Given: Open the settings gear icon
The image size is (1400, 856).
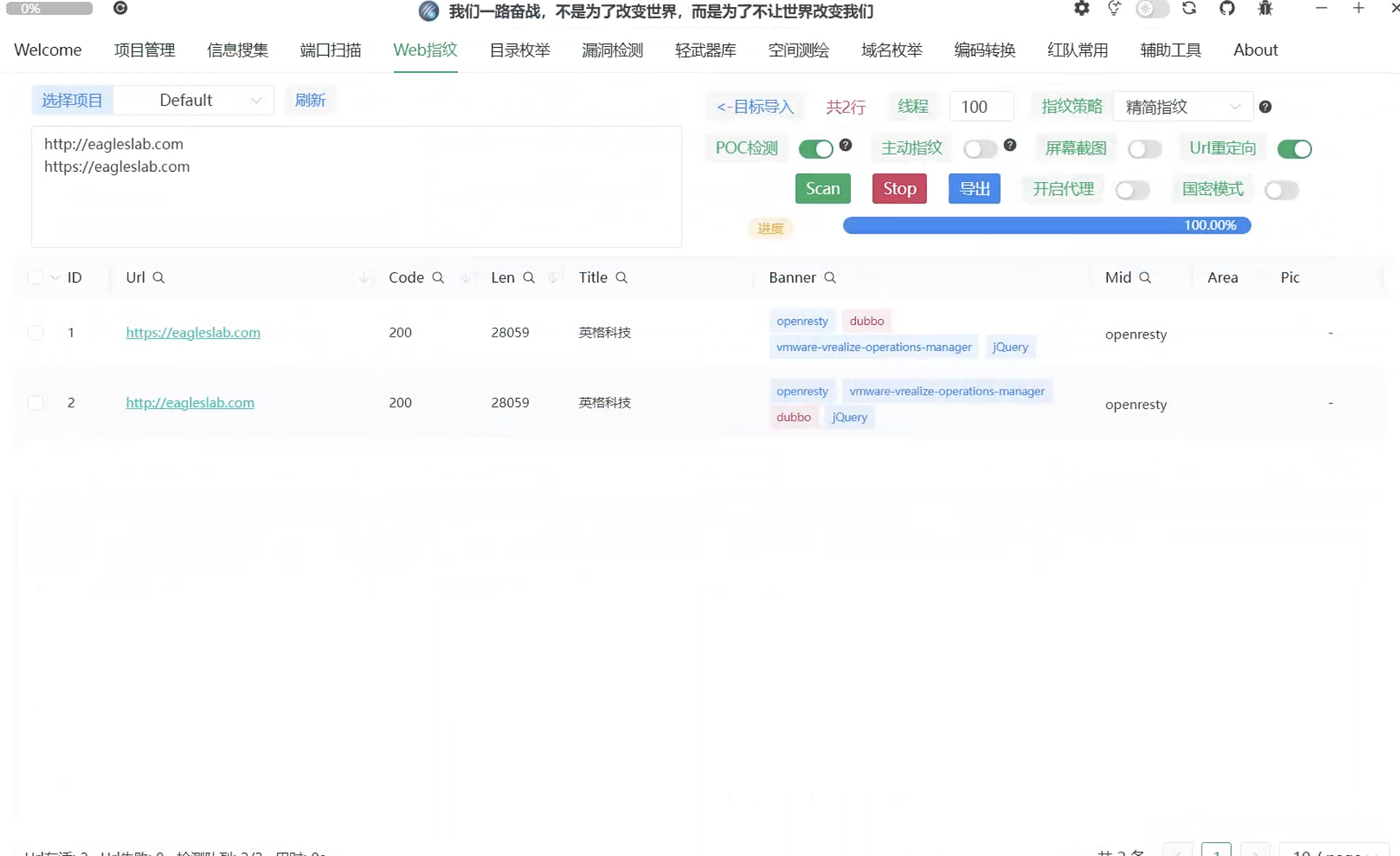Looking at the screenshot, I should click(1081, 8).
